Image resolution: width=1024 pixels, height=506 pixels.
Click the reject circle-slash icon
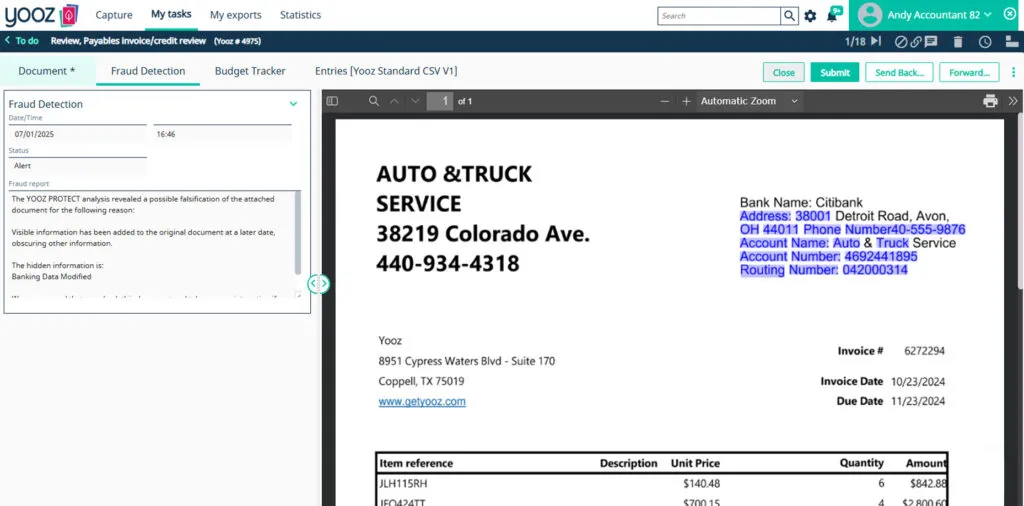pos(901,41)
